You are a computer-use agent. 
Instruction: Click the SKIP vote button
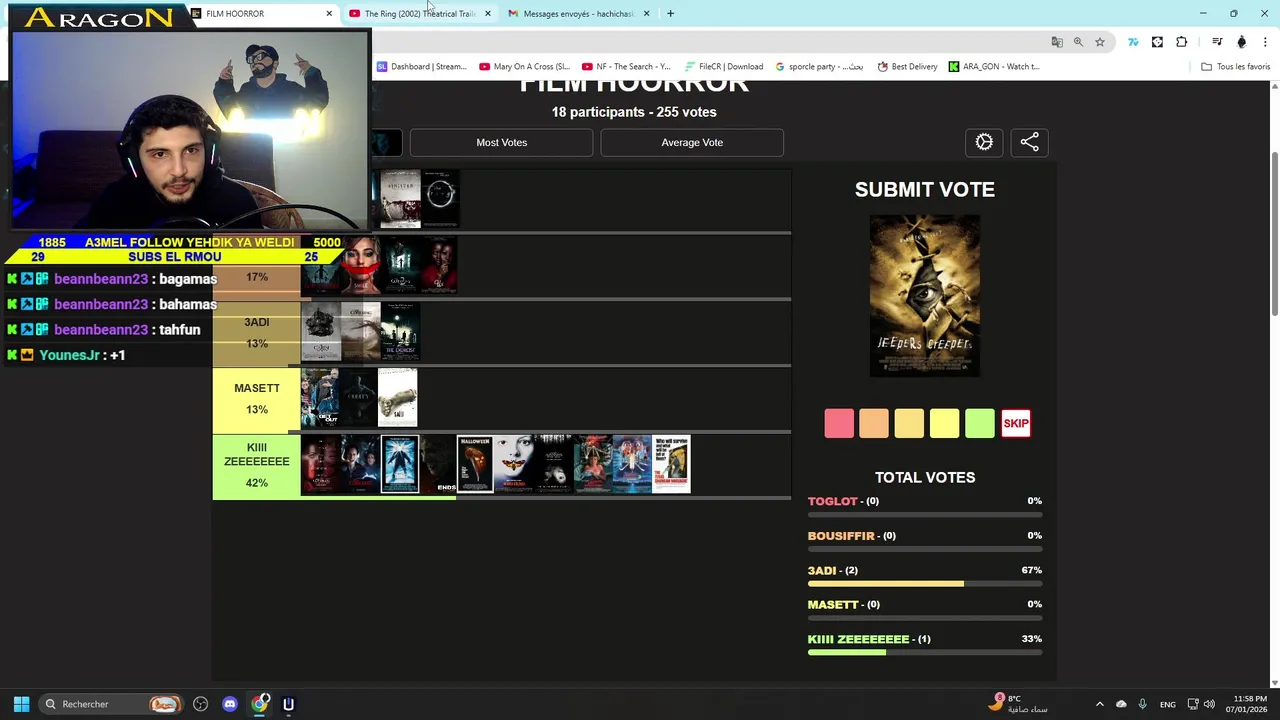[1016, 423]
